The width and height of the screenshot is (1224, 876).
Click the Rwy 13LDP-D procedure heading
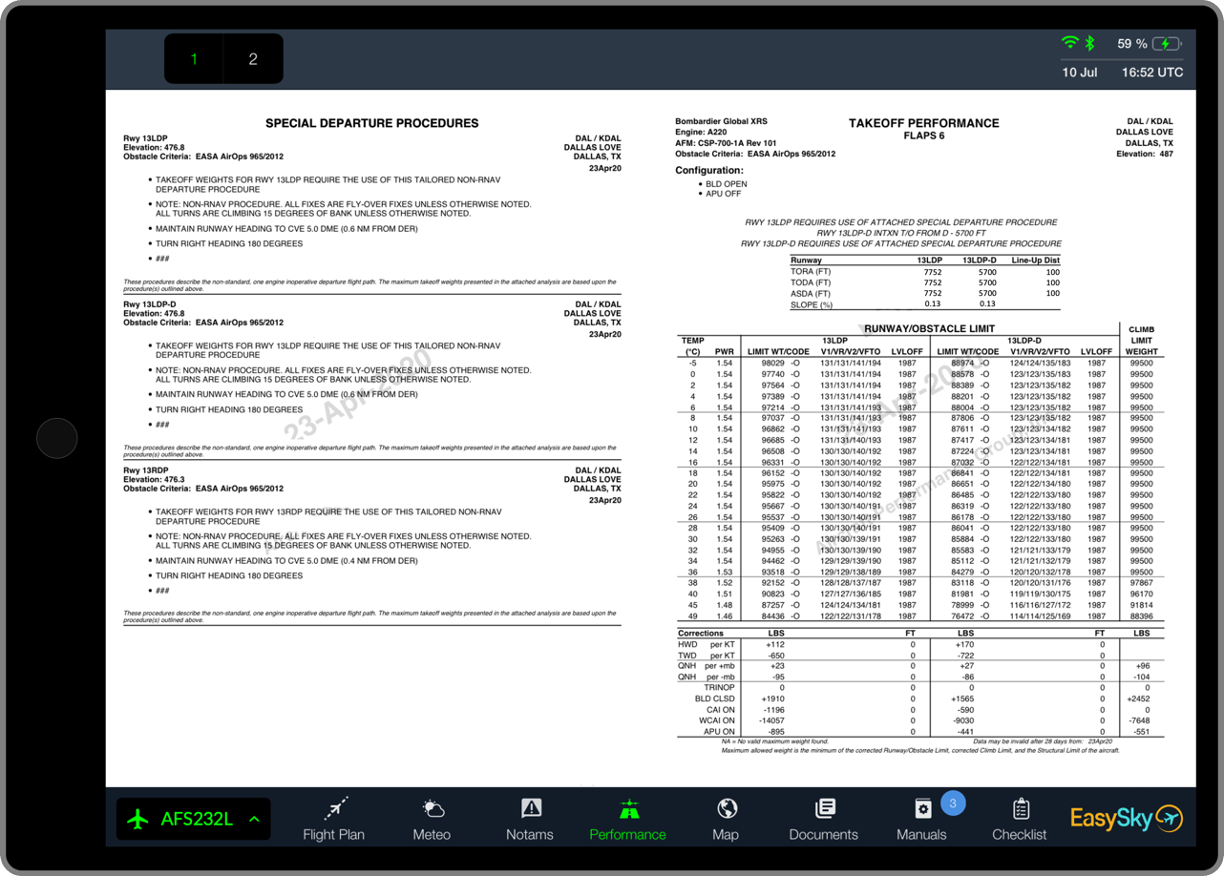coord(149,304)
